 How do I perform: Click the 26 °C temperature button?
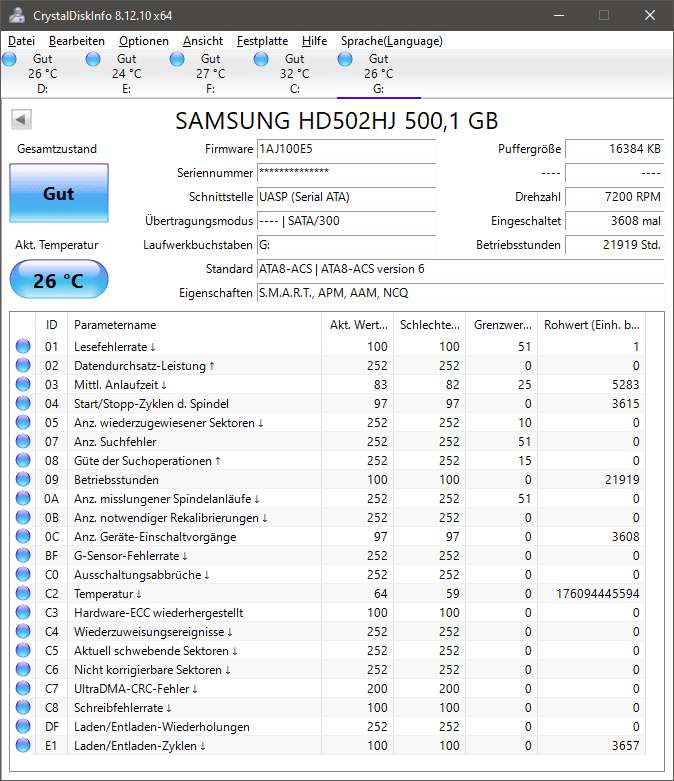59,280
